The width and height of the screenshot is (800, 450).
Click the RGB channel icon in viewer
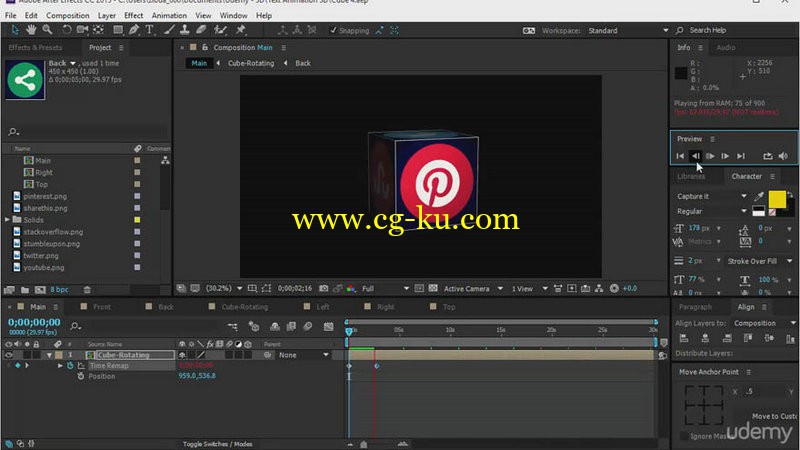pos(351,288)
